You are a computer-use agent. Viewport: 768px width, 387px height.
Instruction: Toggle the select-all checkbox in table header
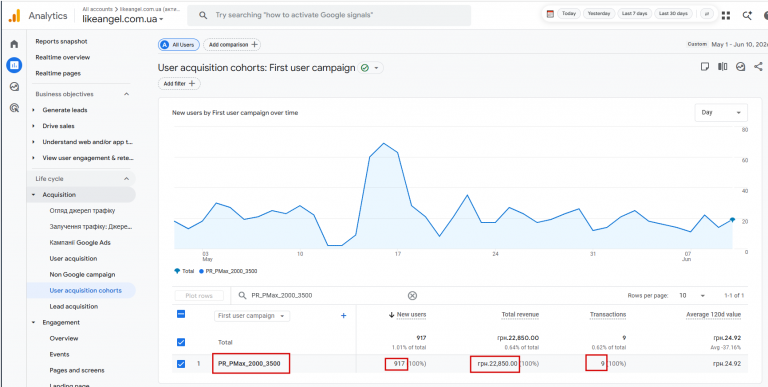click(181, 314)
